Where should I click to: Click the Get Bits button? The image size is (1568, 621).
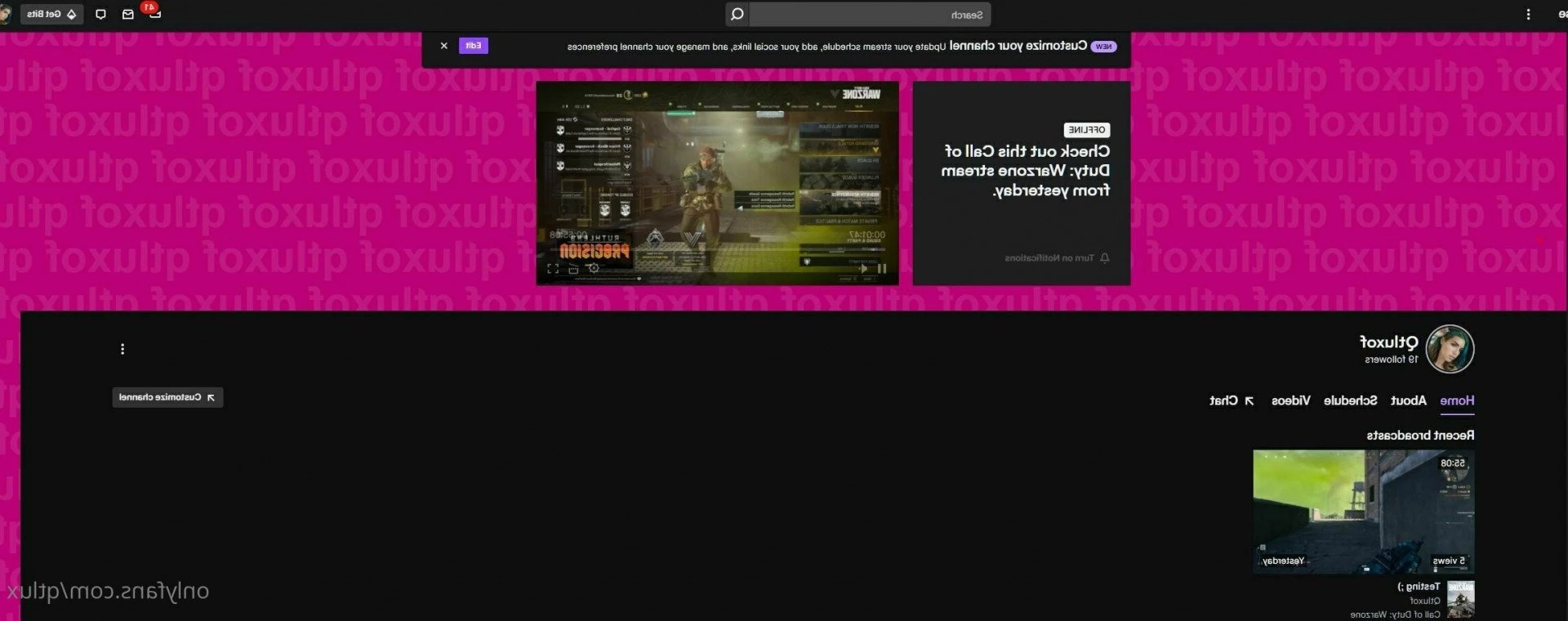point(51,14)
